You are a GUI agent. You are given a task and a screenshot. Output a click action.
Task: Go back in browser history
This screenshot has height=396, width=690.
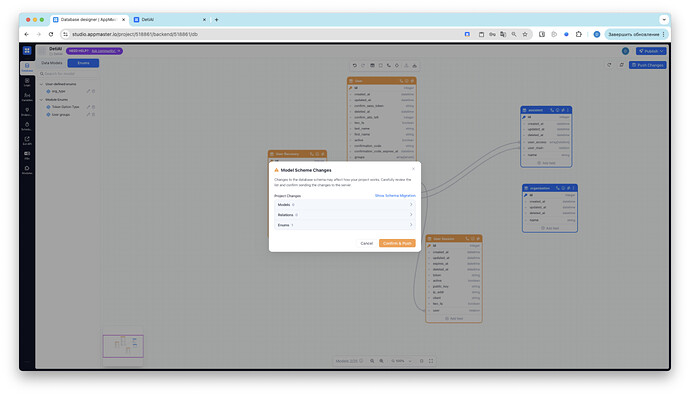click(26, 34)
